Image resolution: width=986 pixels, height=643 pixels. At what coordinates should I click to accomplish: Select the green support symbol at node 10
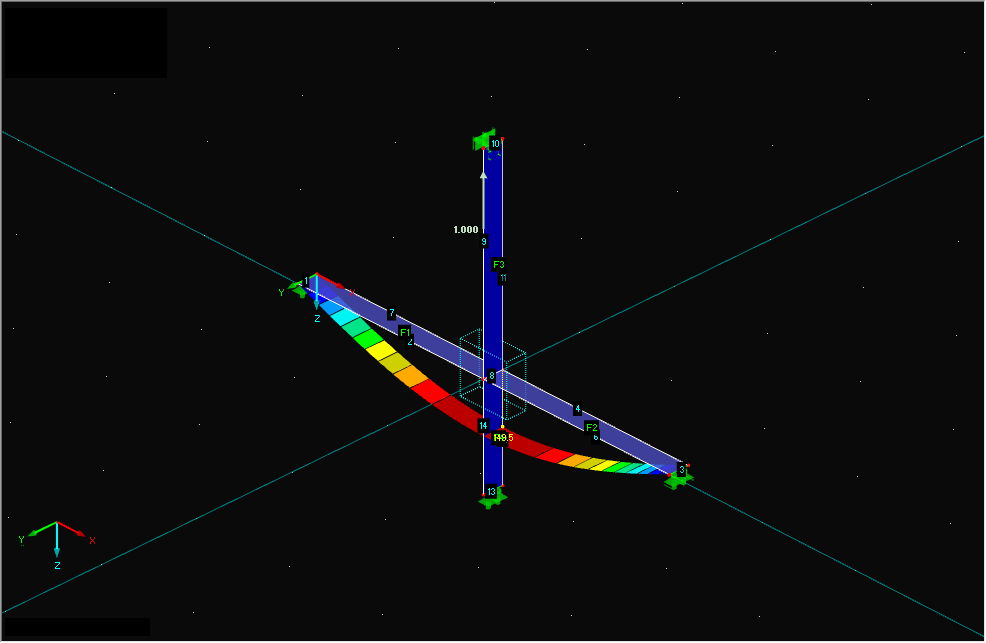(484, 141)
